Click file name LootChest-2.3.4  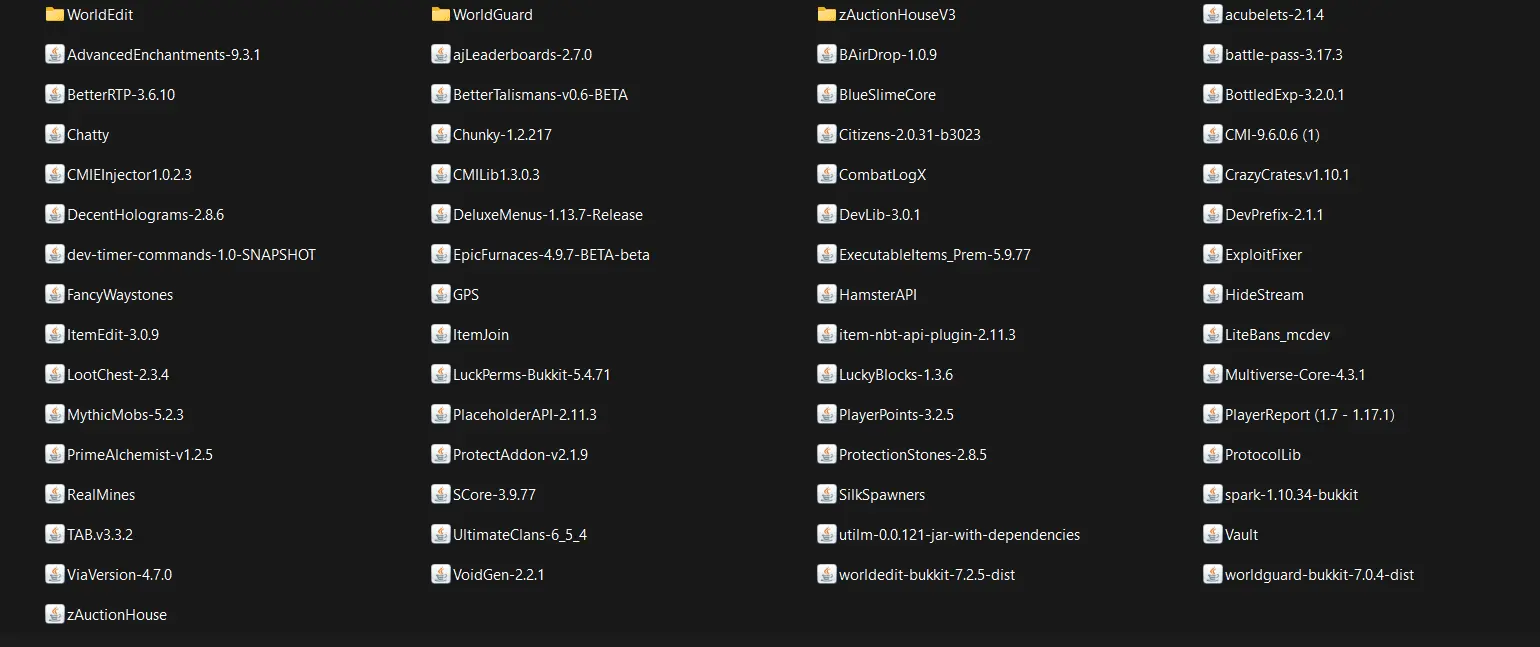coord(118,375)
